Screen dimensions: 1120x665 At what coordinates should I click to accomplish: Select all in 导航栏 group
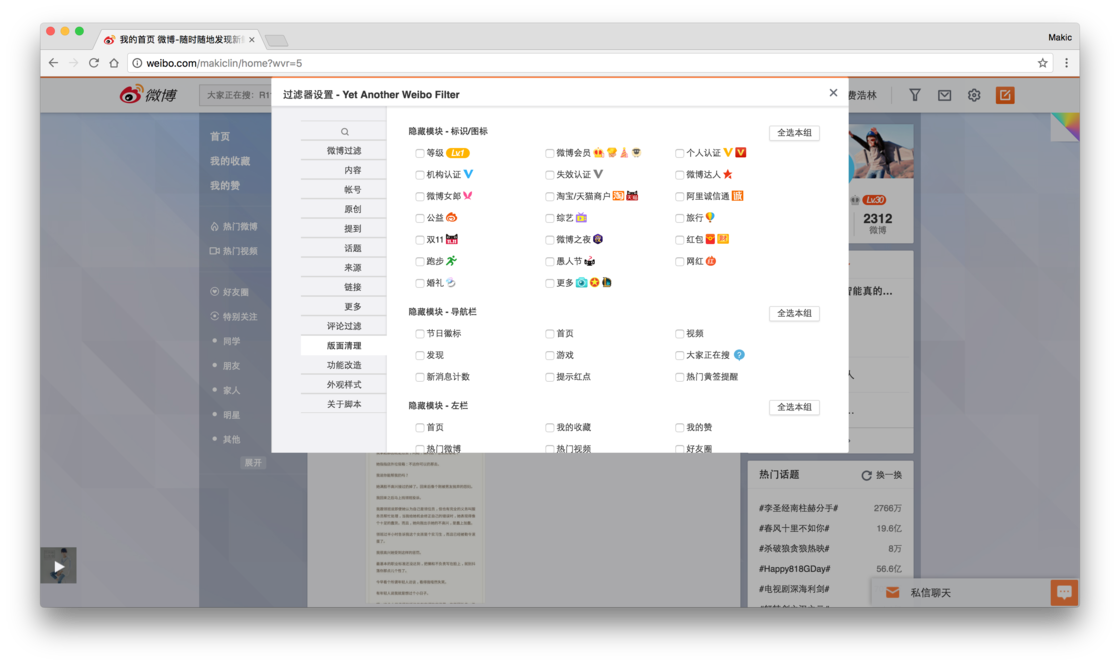794,314
